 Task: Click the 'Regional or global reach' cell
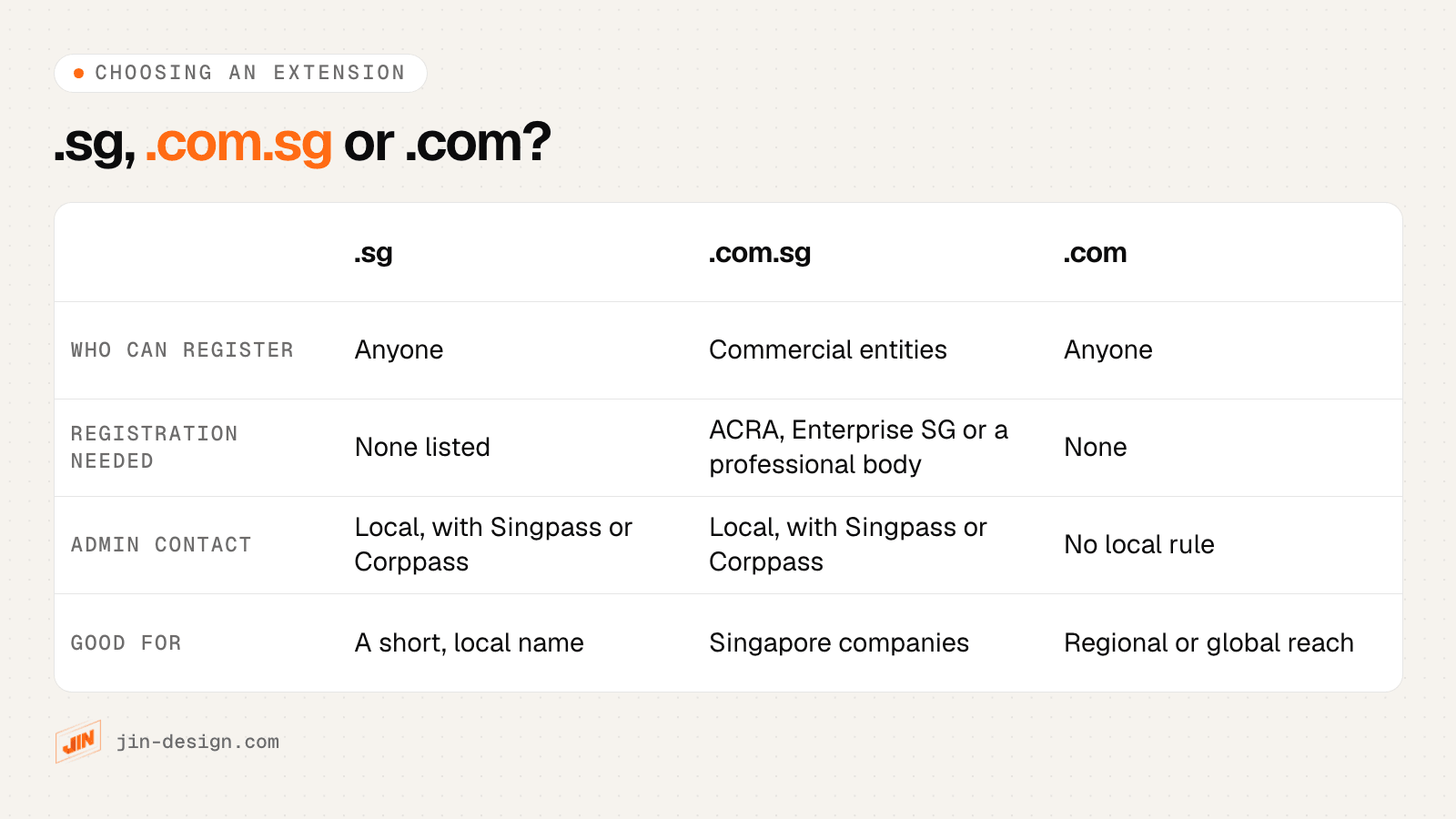pos(1209,643)
